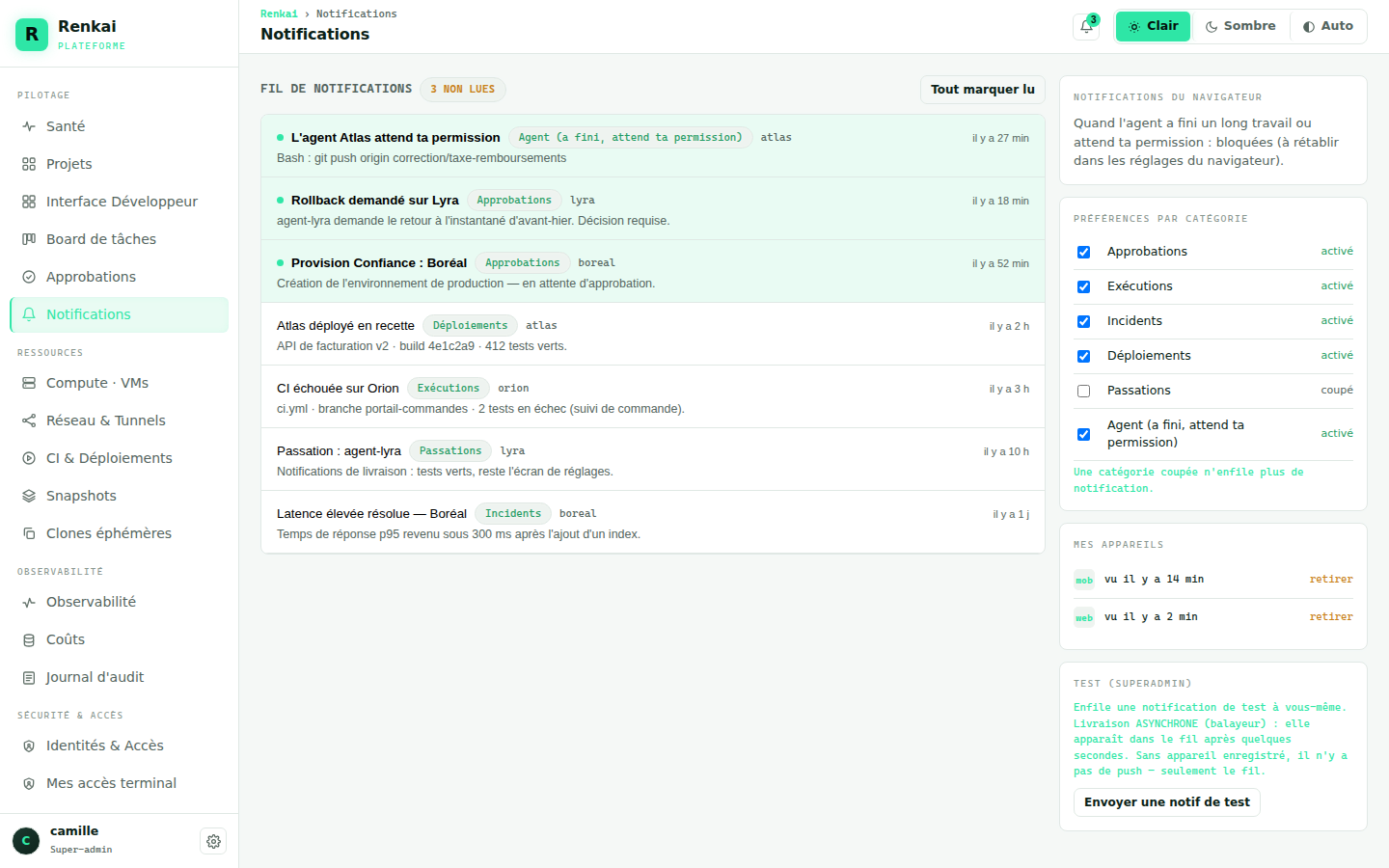
Task: Uncheck the Incidents category checkbox
Action: click(1083, 321)
